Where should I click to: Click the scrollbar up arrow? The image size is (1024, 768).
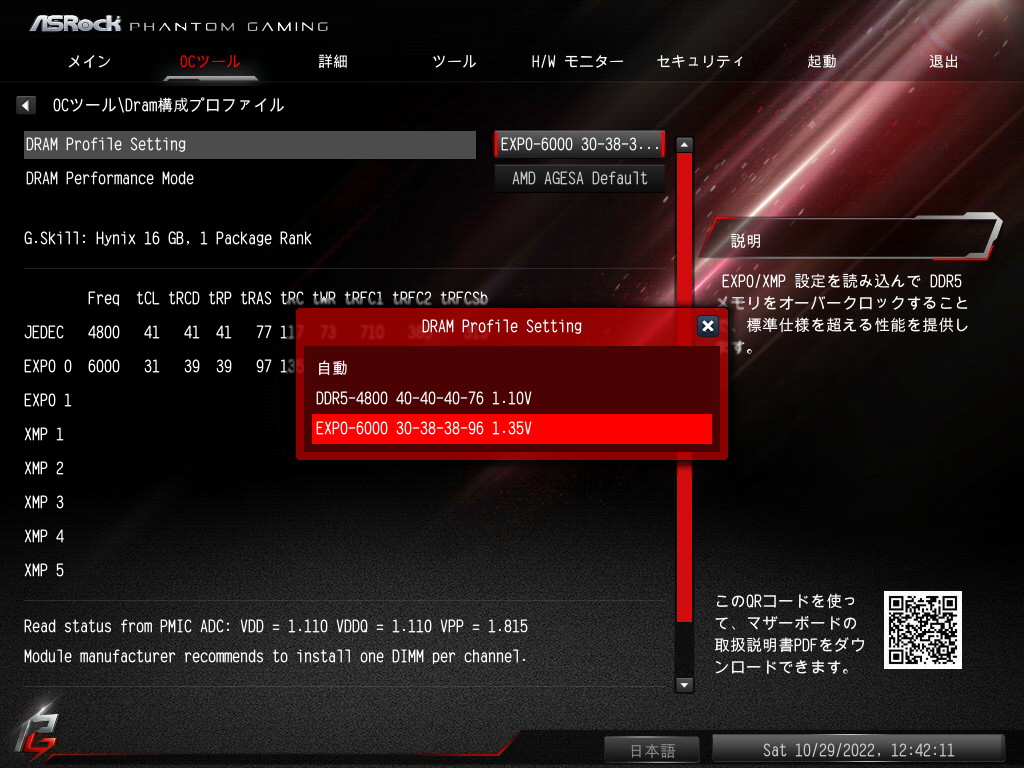pyautogui.click(x=684, y=144)
